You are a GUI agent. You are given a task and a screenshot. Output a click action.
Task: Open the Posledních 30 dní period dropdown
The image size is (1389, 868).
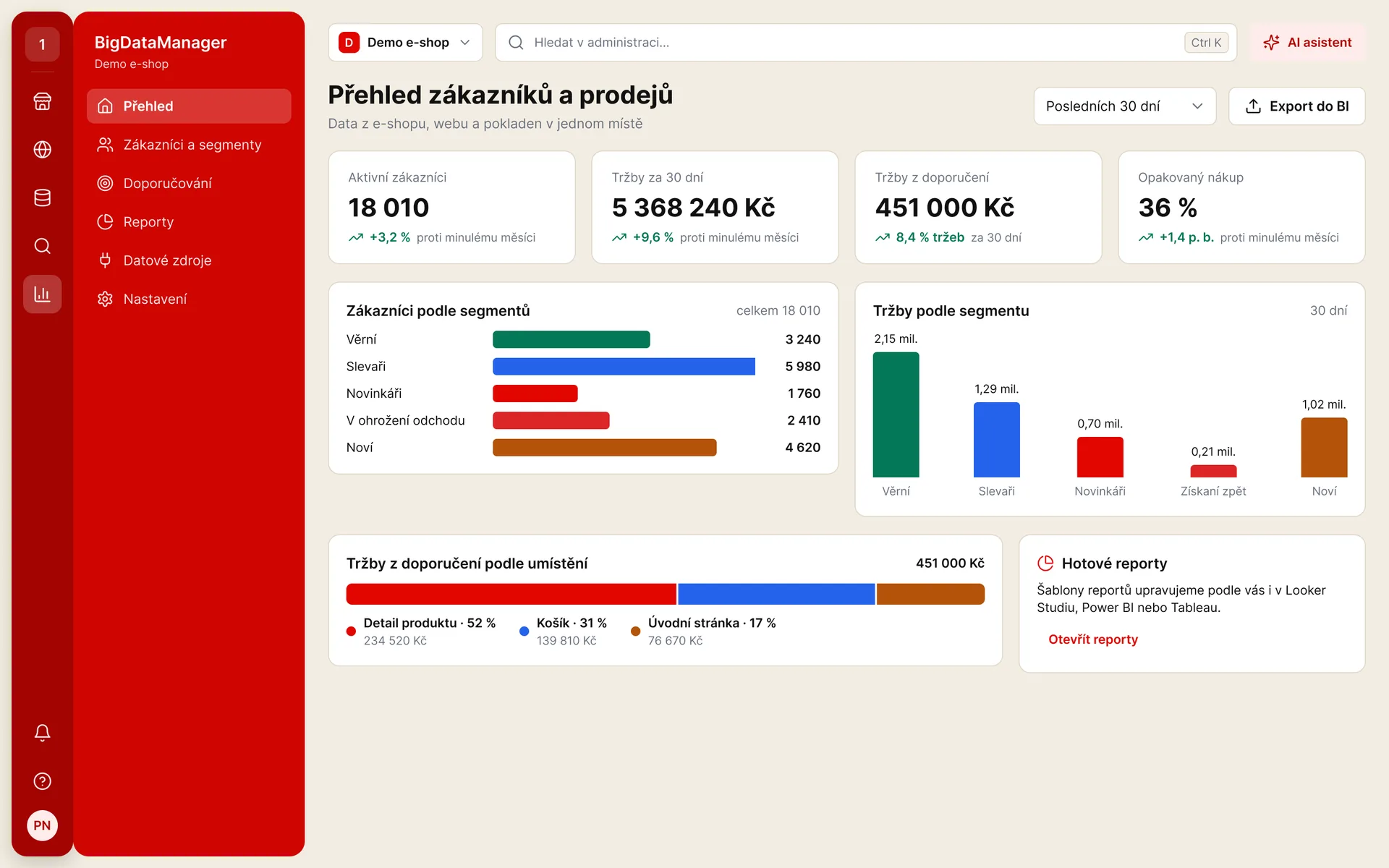(x=1124, y=106)
